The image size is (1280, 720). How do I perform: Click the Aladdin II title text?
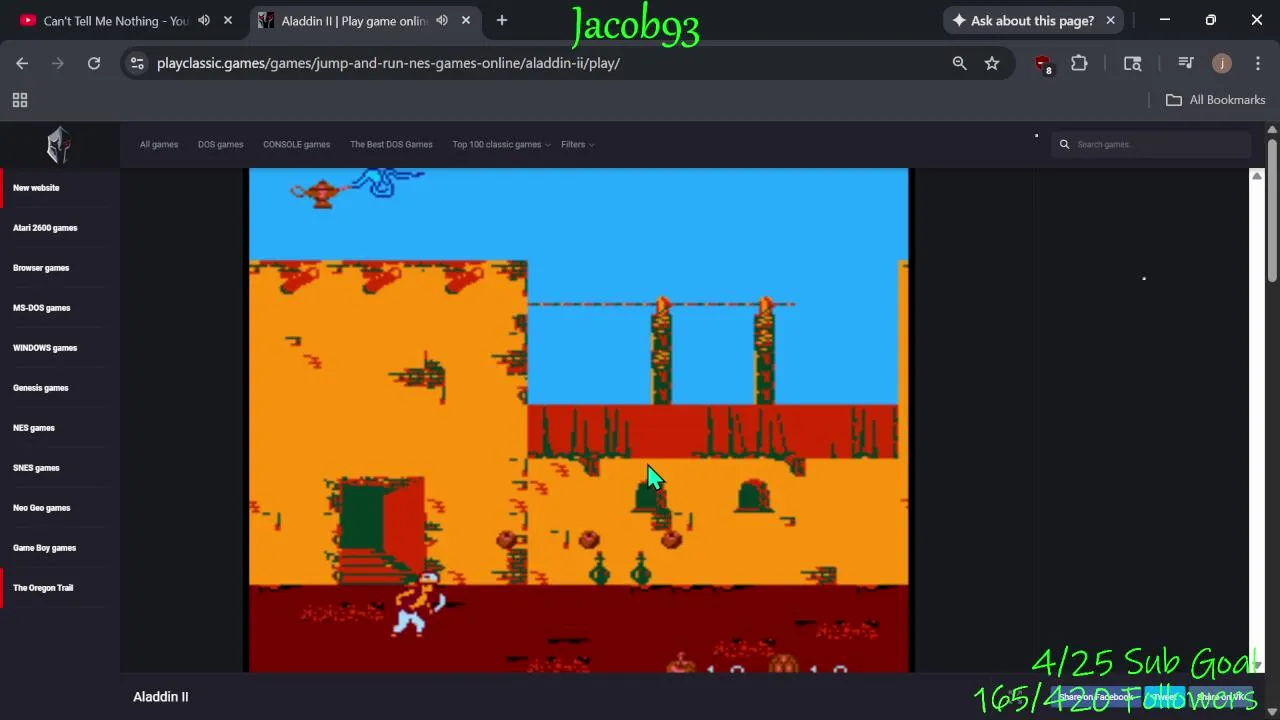tap(161, 697)
